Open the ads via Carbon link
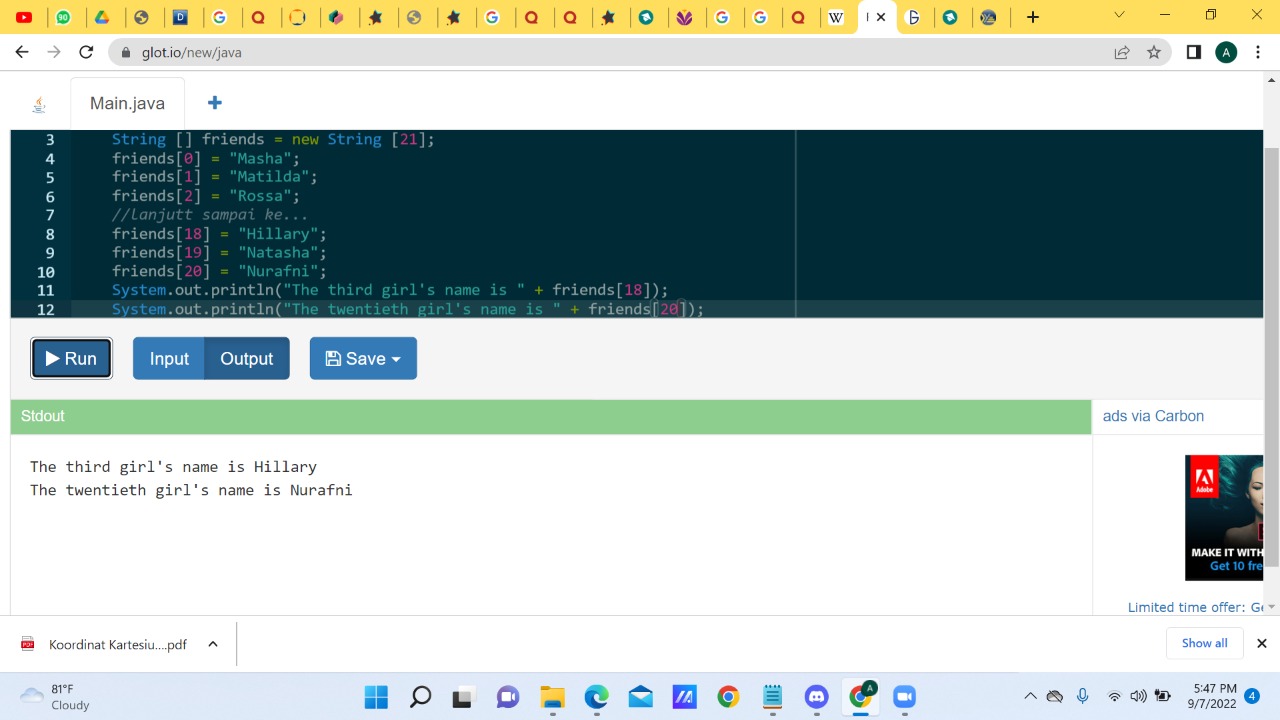The image size is (1280, 720). (1153, 416)
